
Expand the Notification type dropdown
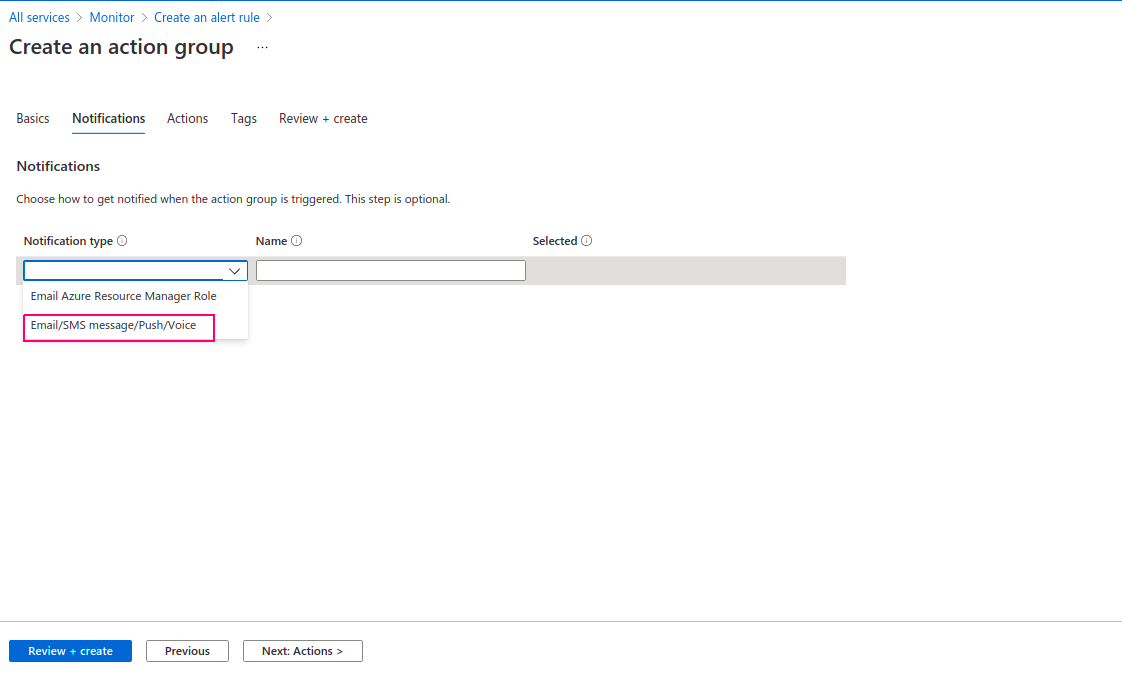pyautogui.click(x=135, y=271)
